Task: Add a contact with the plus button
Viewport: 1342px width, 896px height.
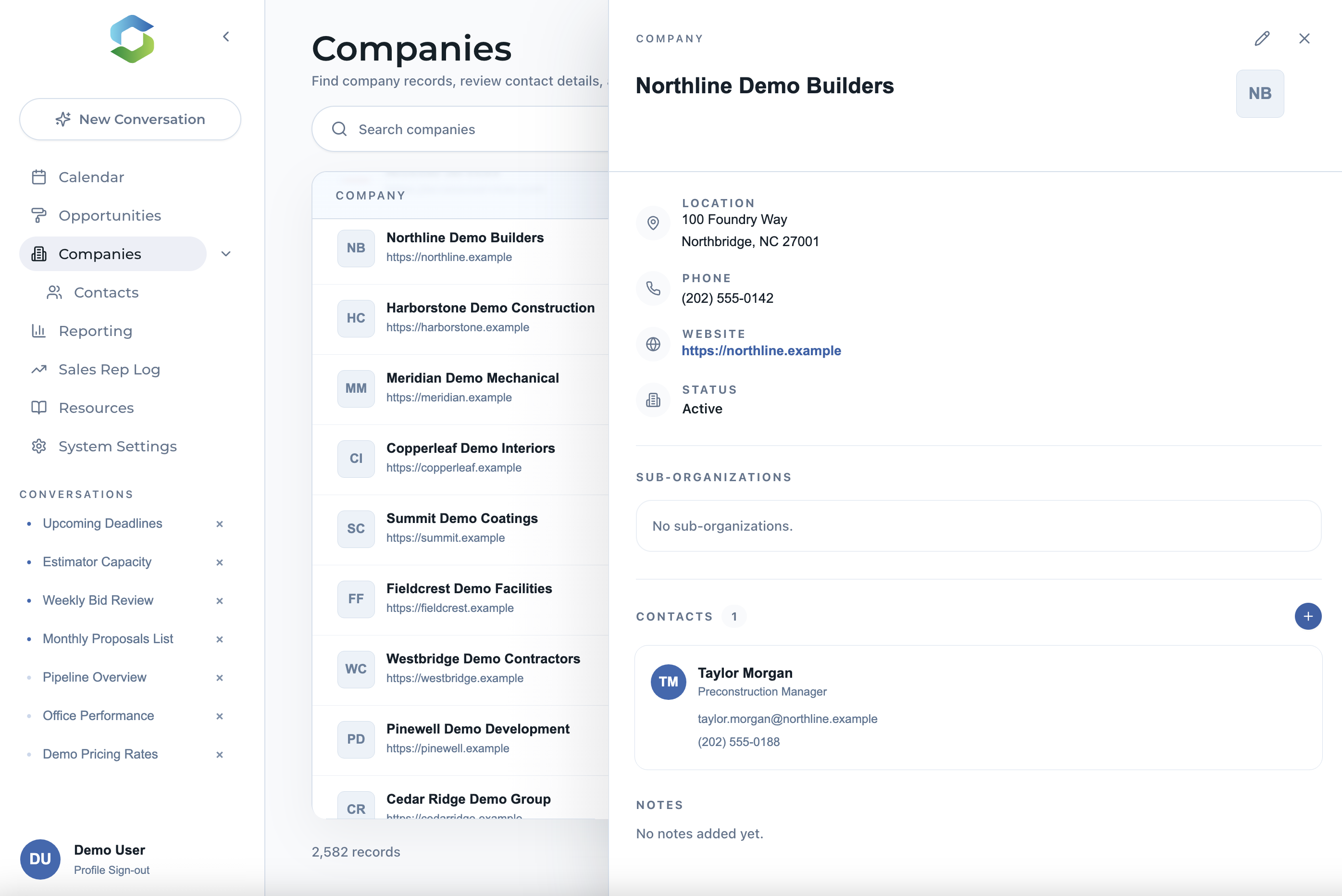Action: pyautogui.click(x=1308, y=617)
